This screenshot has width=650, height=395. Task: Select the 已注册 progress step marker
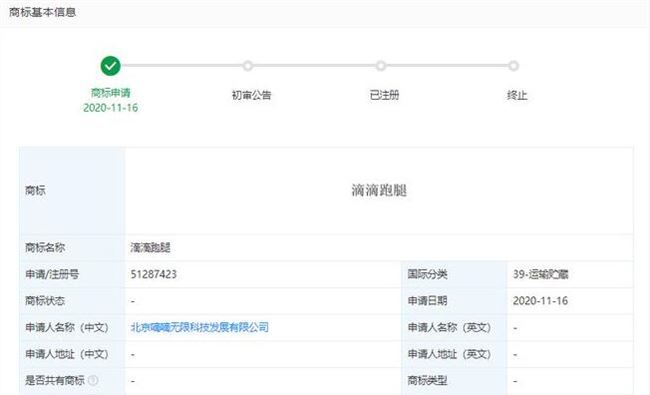click(381, 66)
